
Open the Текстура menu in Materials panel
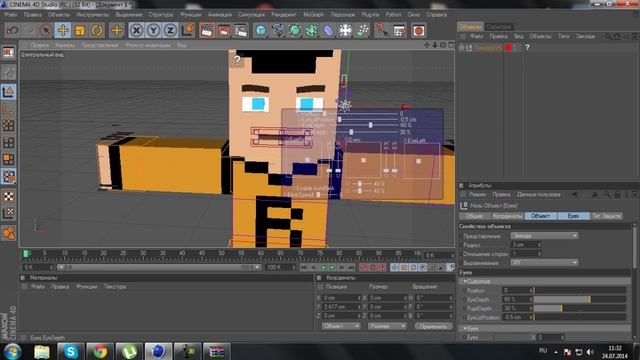click(x=115, y=287)
